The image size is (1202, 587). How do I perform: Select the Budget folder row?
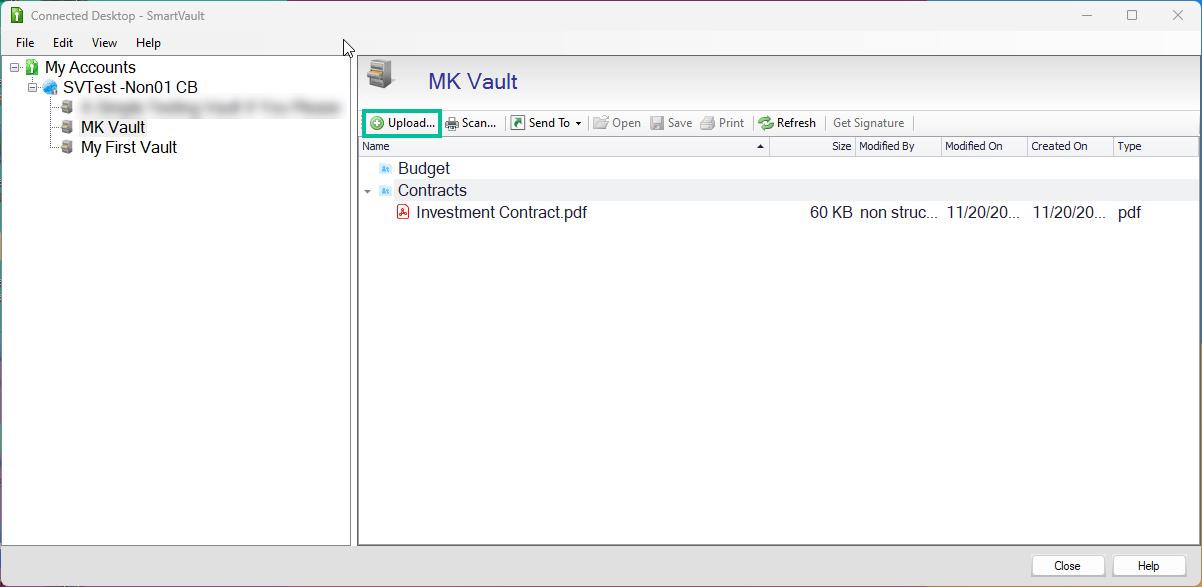778,169
